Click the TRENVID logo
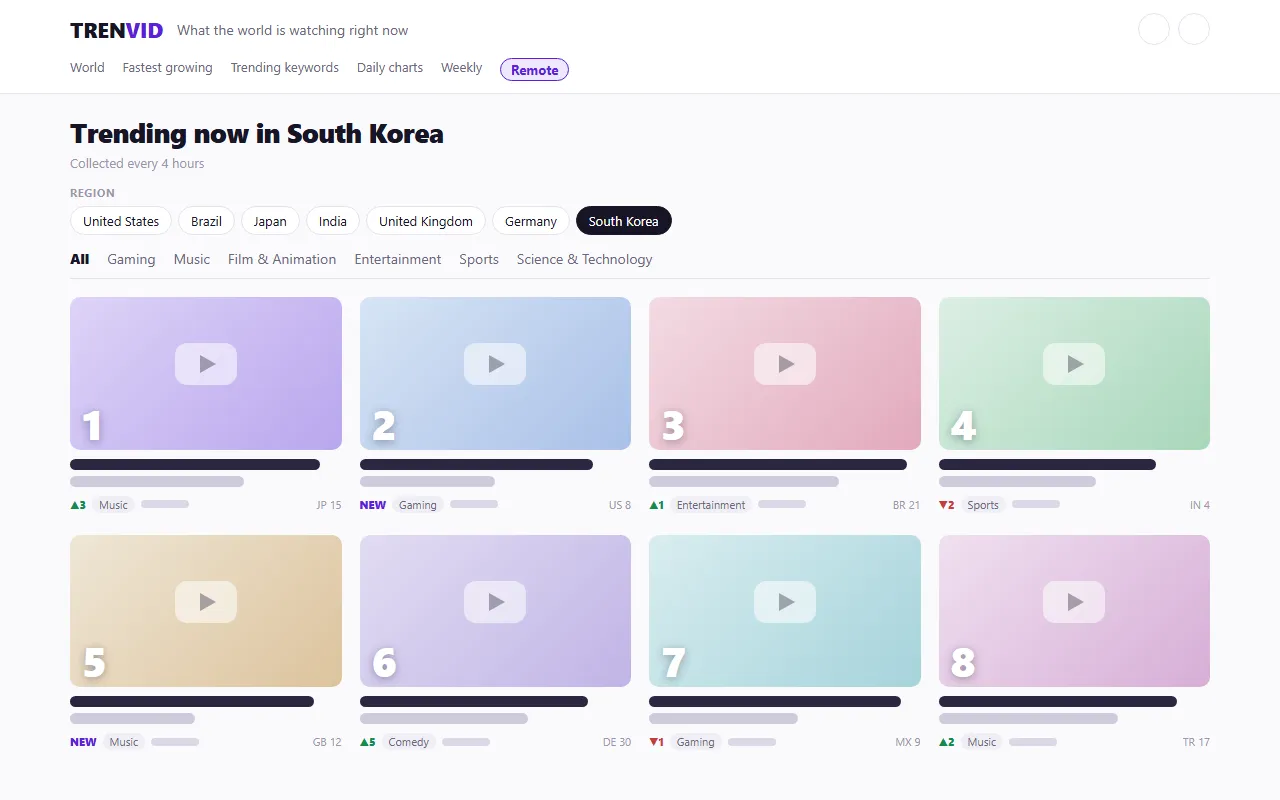1280x800 pixels. 116,31
